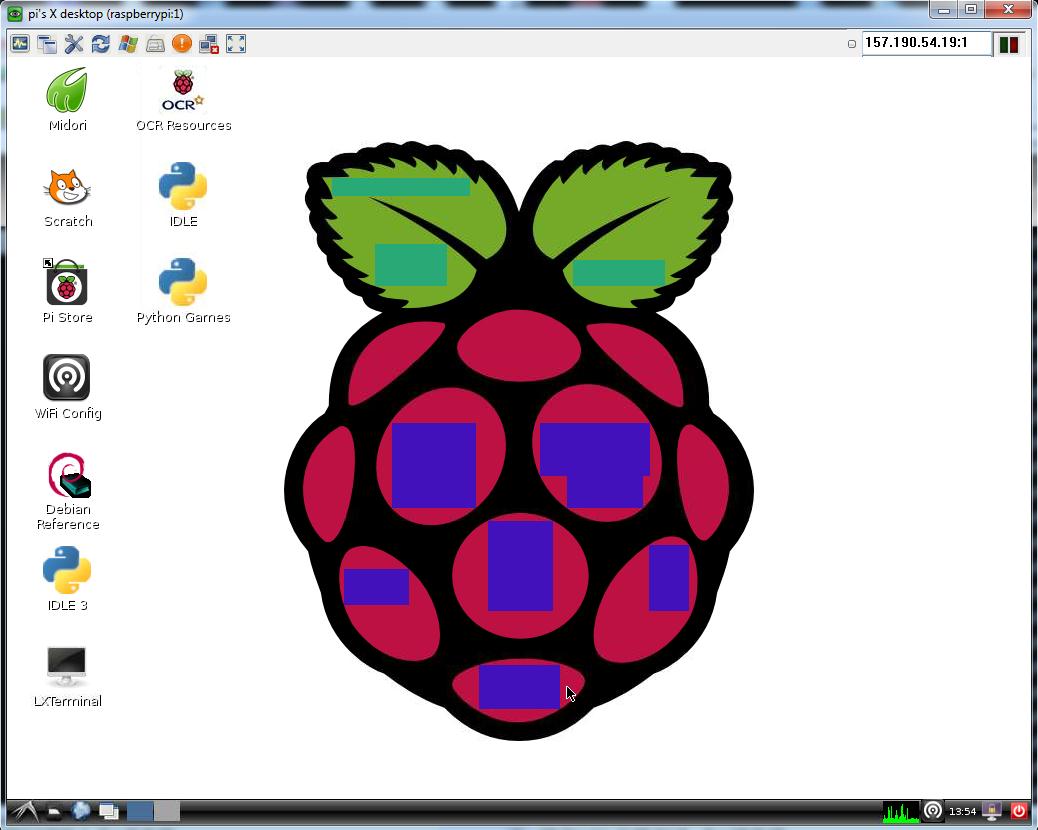
Task: Click the 13:54 taskbar clock
Action: point(963,811)
